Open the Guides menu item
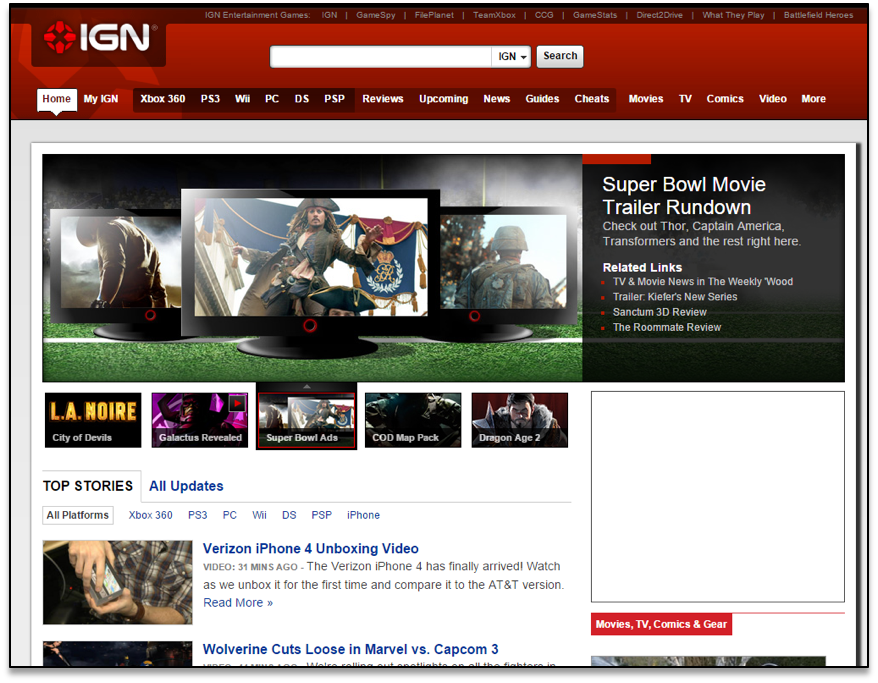 pos(542,99)
